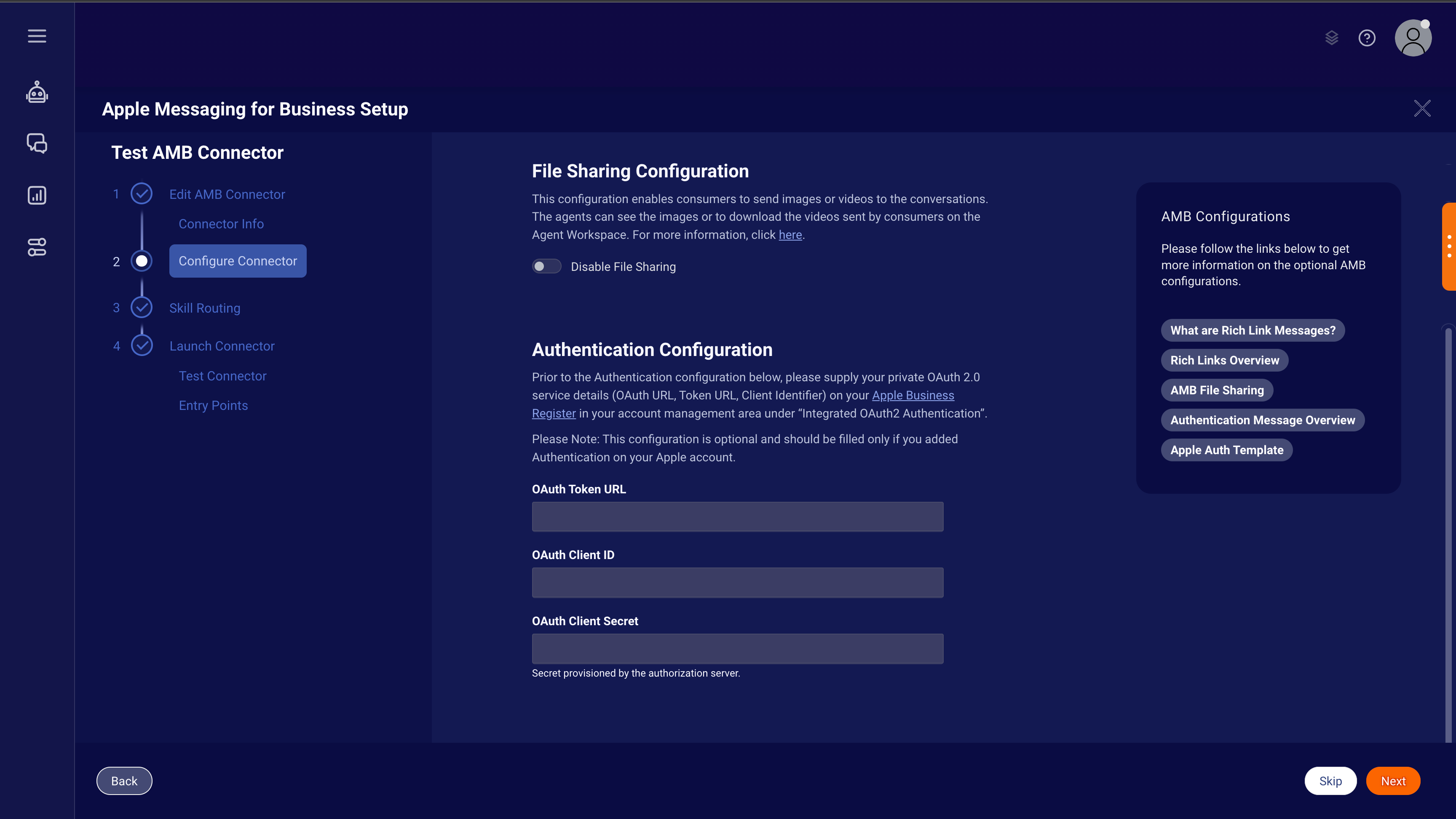This screenshot has height=819, width=1456.
Task: Click the 'Authentication Configuration' heading
Action: coord(652,349)
